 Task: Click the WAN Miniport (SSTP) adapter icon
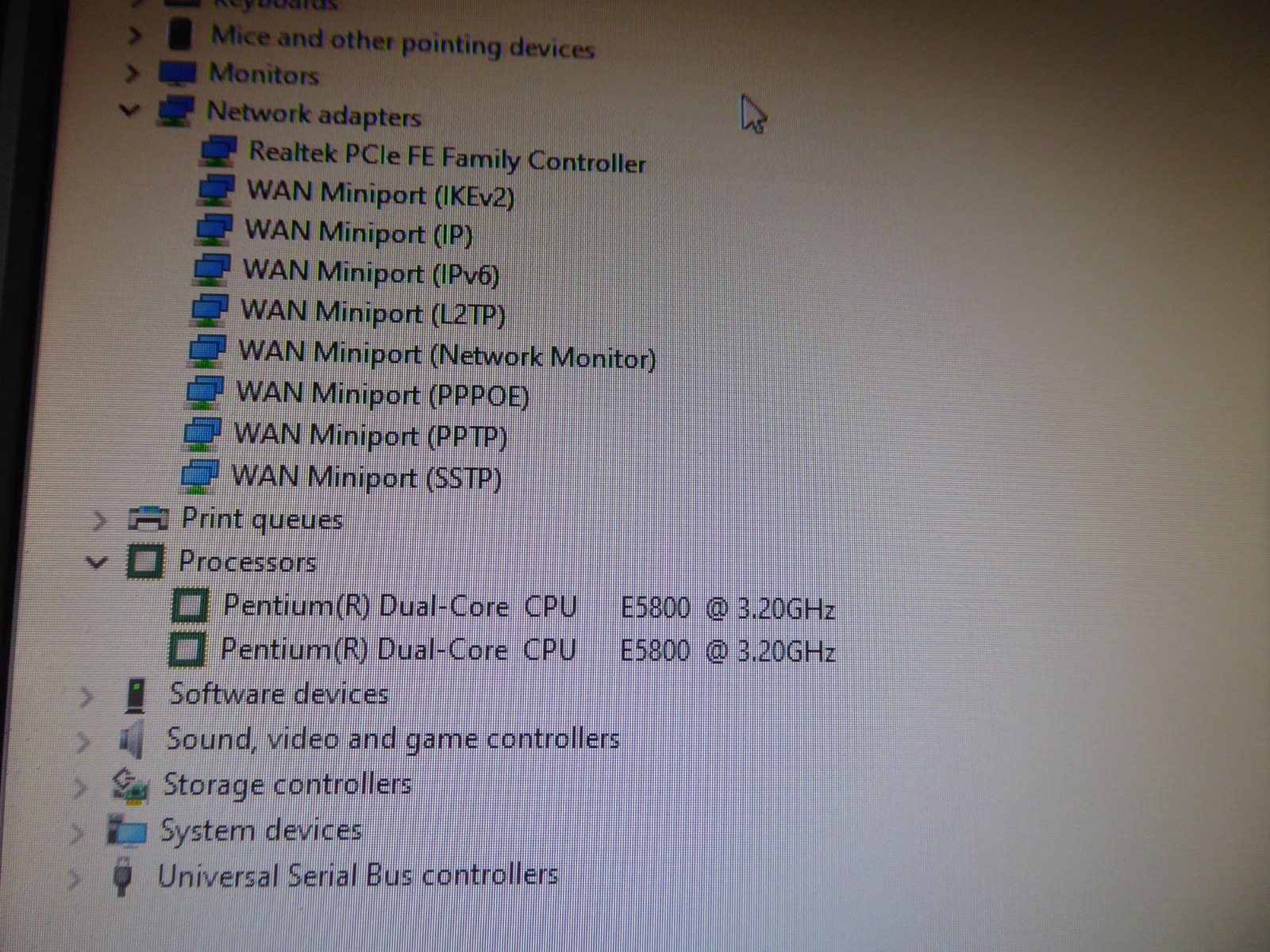point(199,474)
